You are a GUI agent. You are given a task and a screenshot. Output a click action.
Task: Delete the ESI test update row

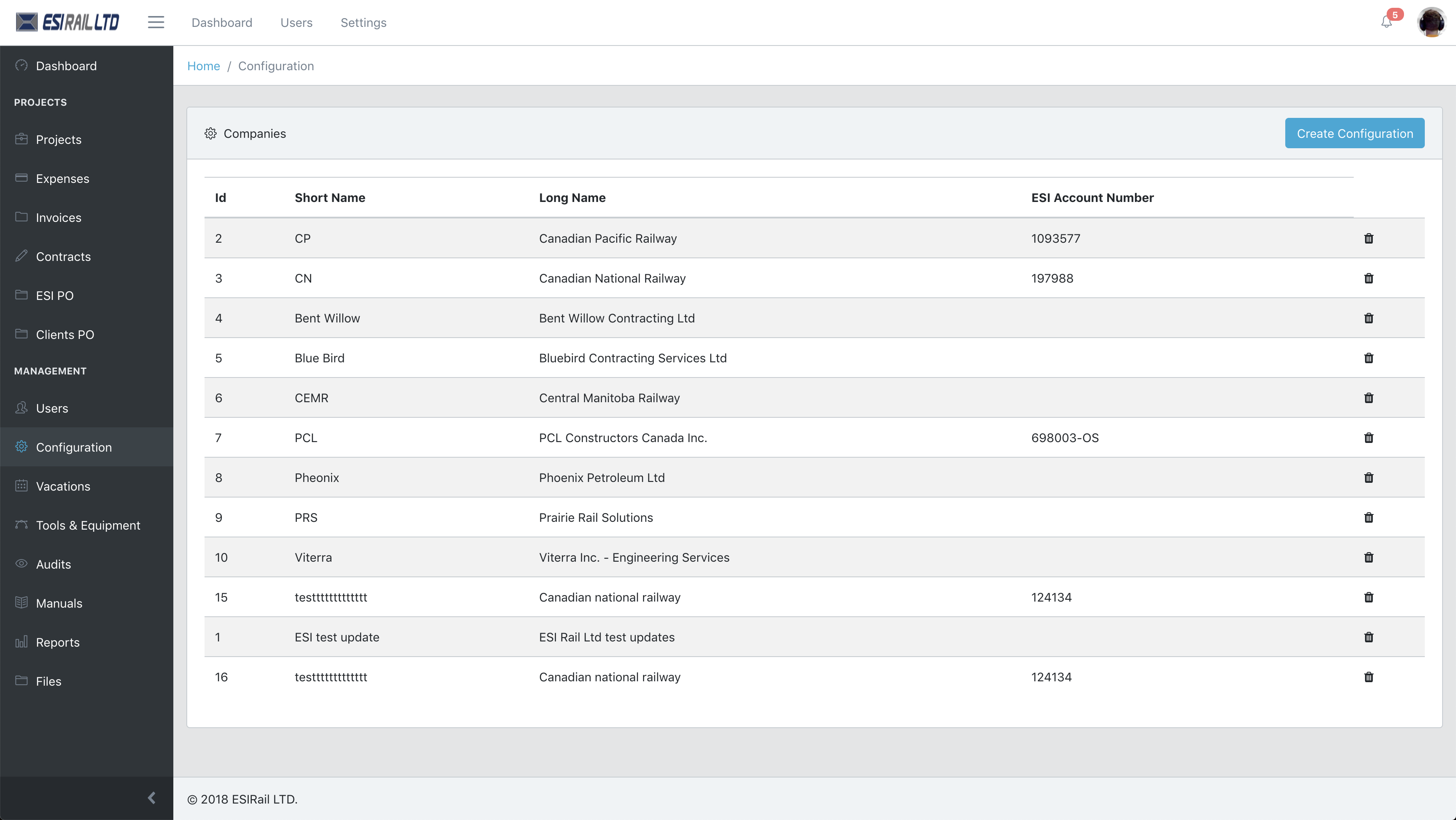pyautogui.click(x=1368, y=638)
